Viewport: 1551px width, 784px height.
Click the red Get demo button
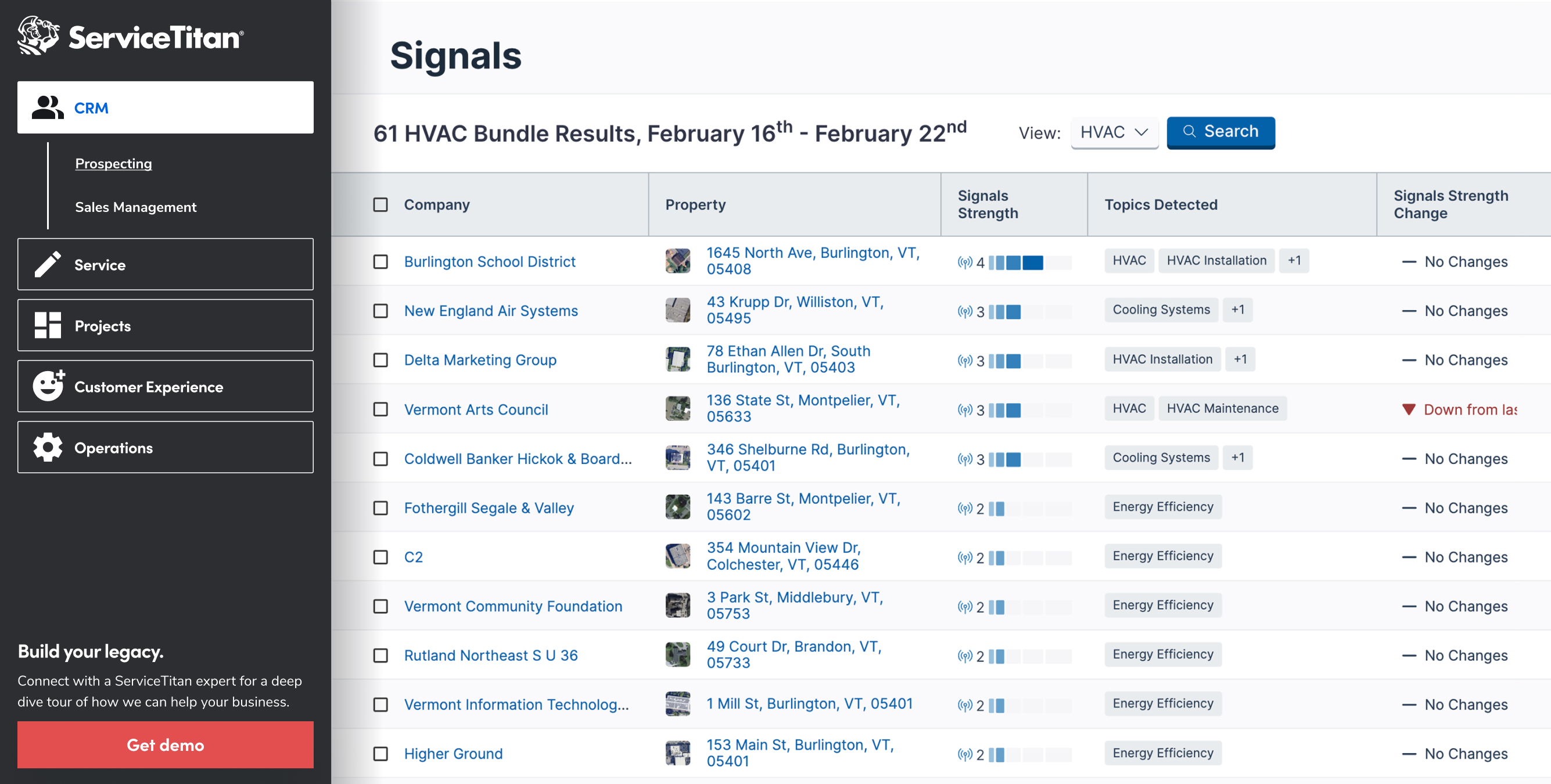pos(165,745)
